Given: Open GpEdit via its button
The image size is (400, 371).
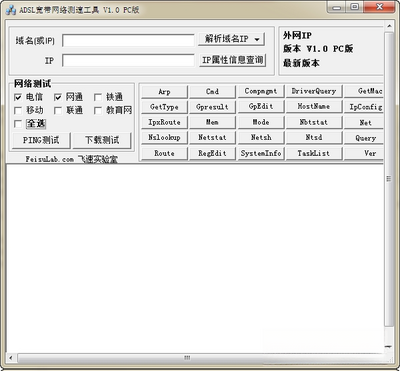Looking at the screenshot, I should pos(261,107).
